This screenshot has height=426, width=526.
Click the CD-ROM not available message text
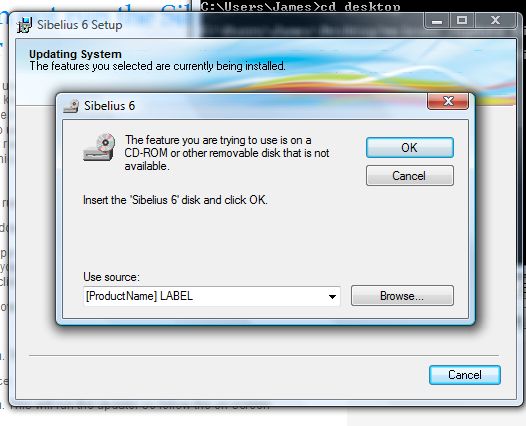[226, 153]
